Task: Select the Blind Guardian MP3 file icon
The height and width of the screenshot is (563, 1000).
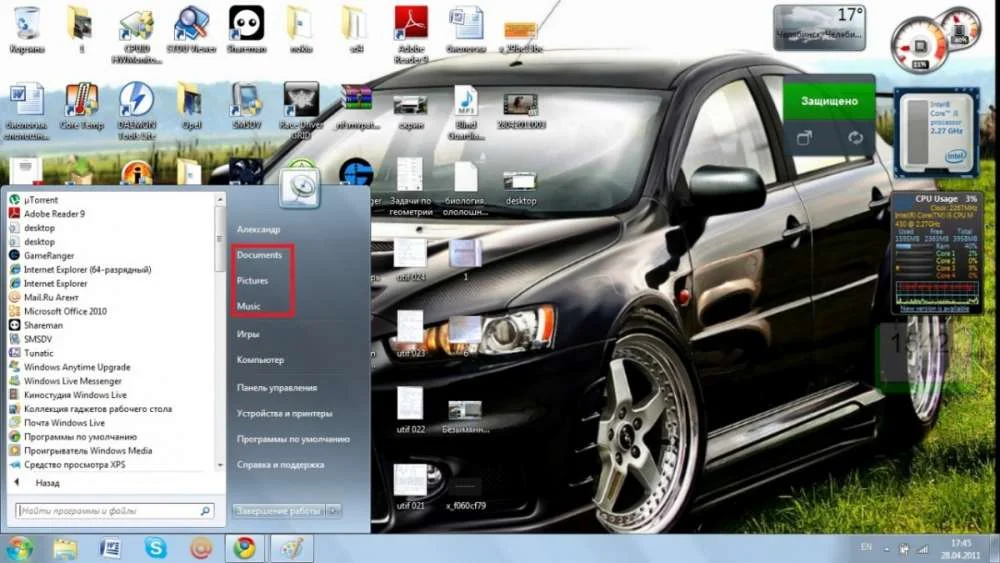Action: click(x=466, y=112)
